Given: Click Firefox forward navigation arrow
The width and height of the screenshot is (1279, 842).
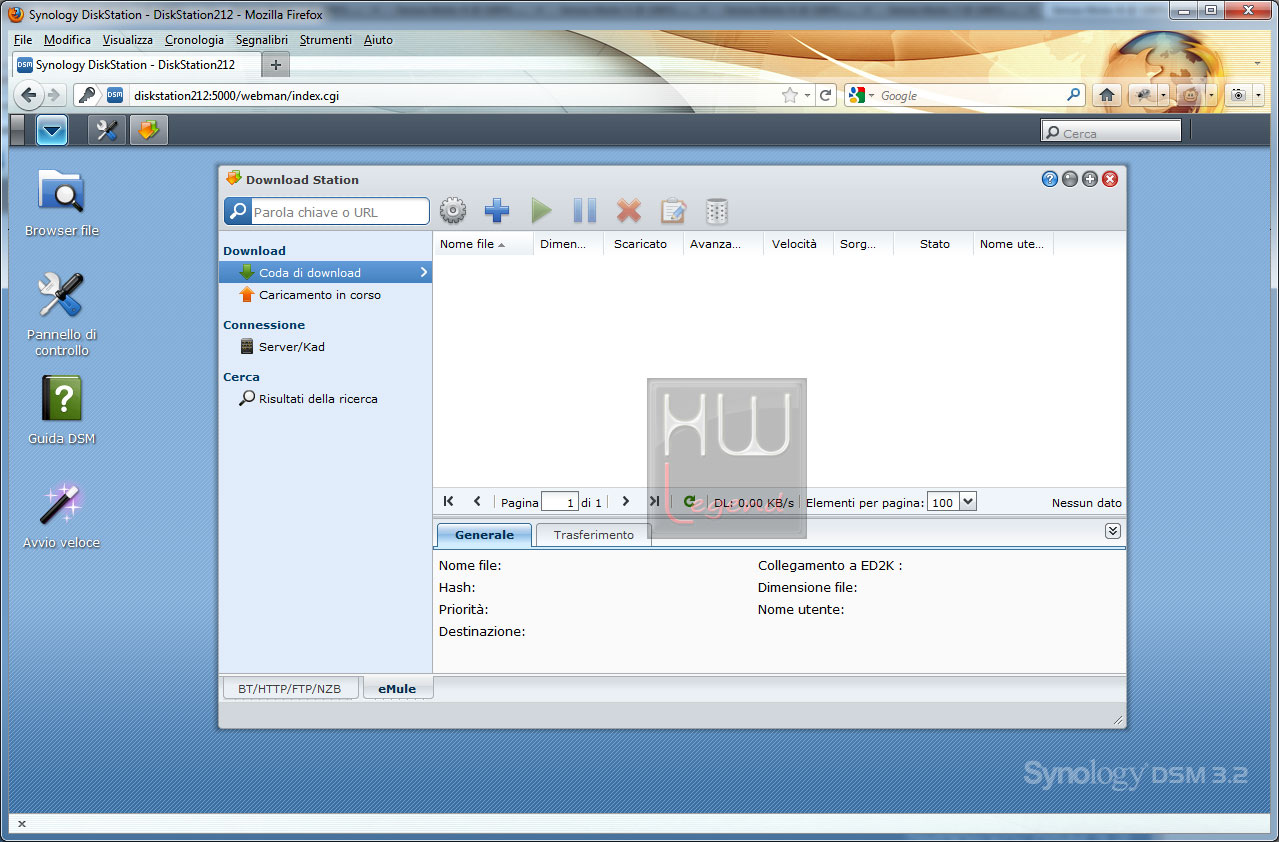Looking at the screenshot, I should 54,95.
